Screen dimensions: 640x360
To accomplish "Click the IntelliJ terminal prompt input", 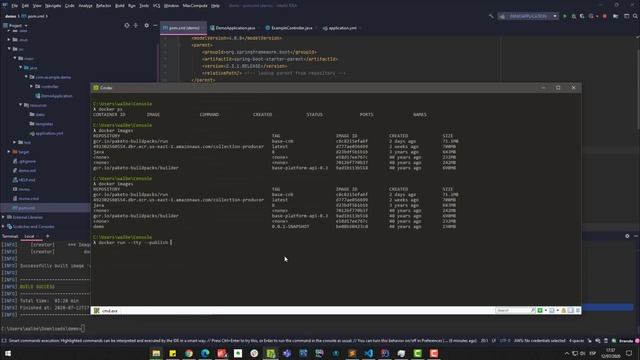I will point(42,328).
